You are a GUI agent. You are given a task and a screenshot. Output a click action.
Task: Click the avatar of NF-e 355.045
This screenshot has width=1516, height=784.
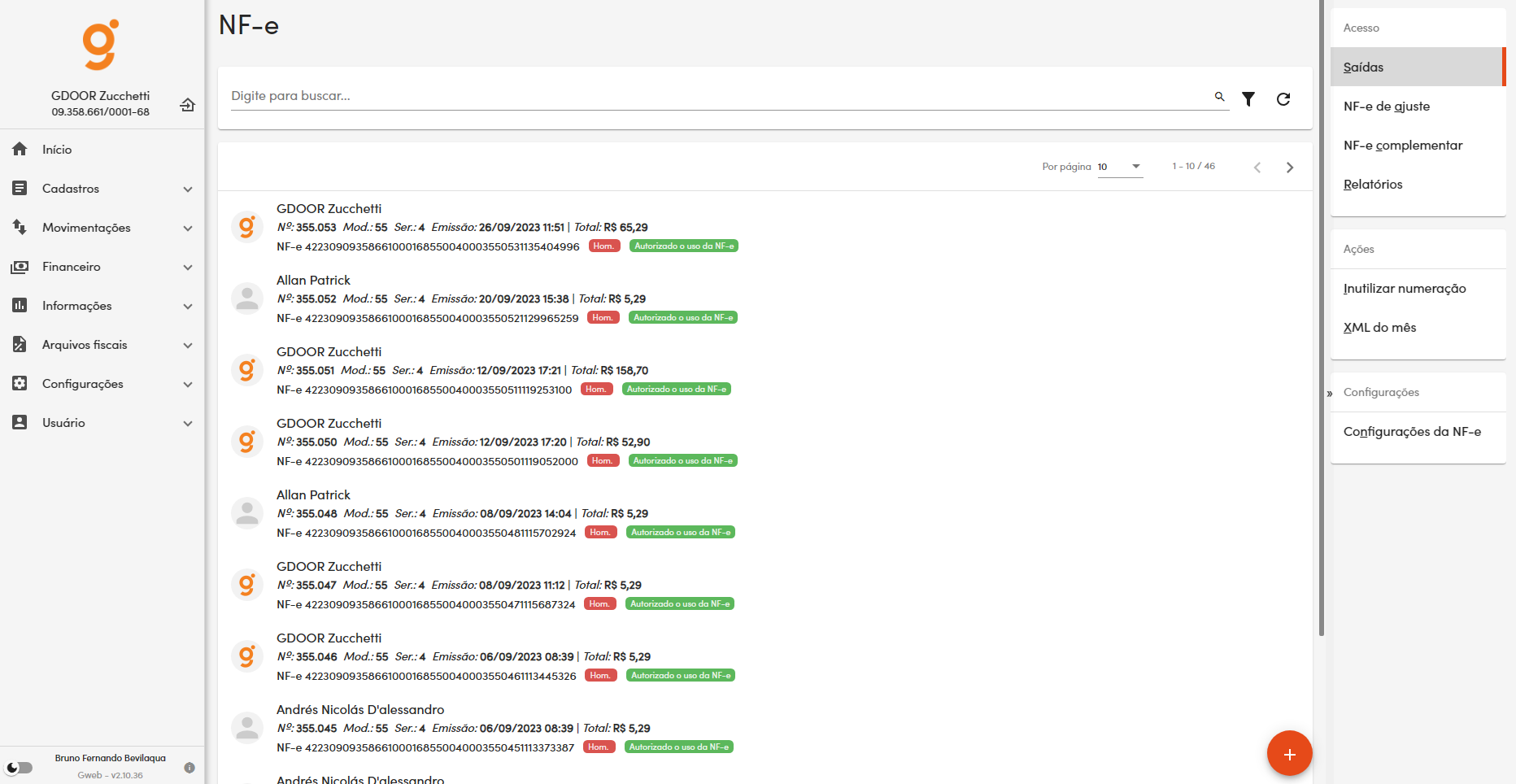pyautogui.click(x=247, y=728)
